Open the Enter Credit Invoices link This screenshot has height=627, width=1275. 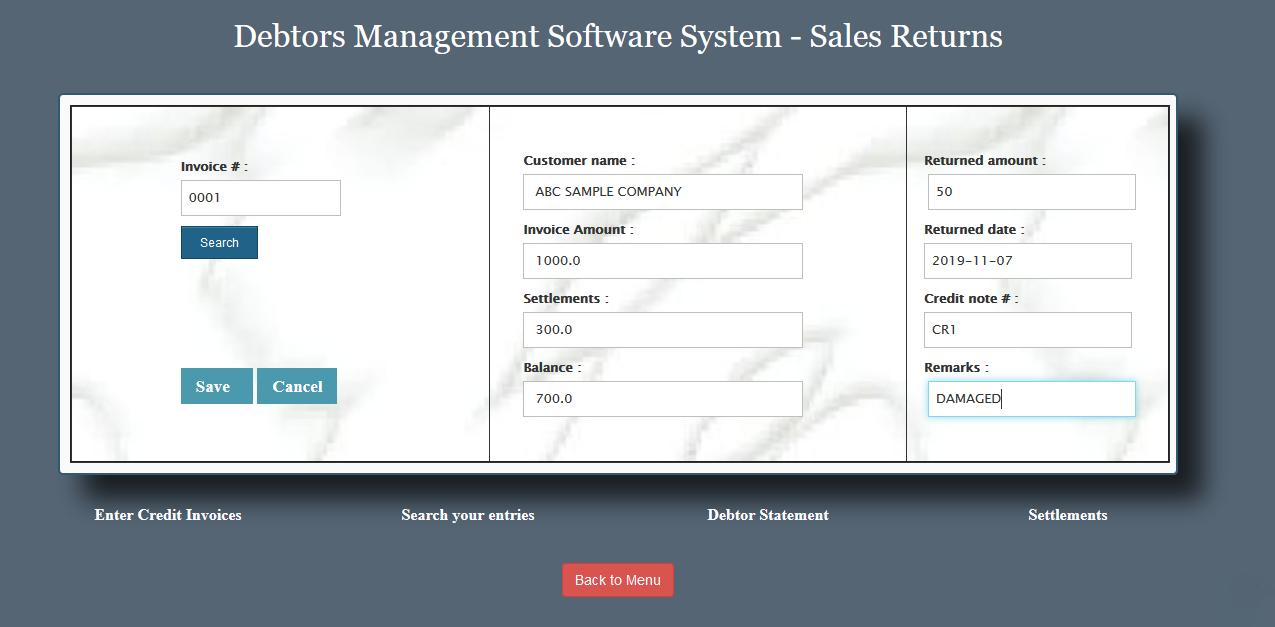tap(168, 515)
